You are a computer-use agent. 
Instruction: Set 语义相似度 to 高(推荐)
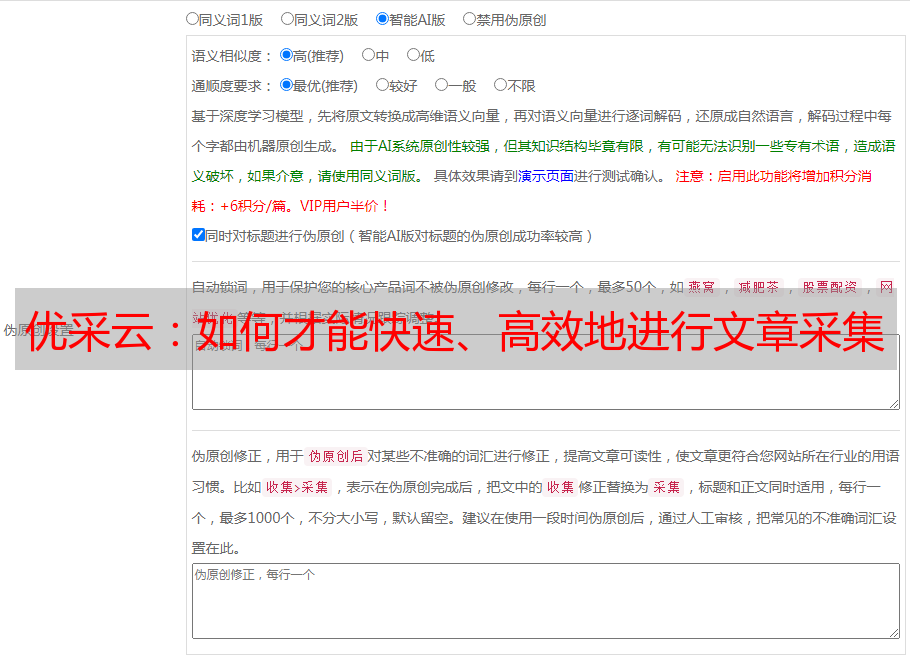(286, 55)
